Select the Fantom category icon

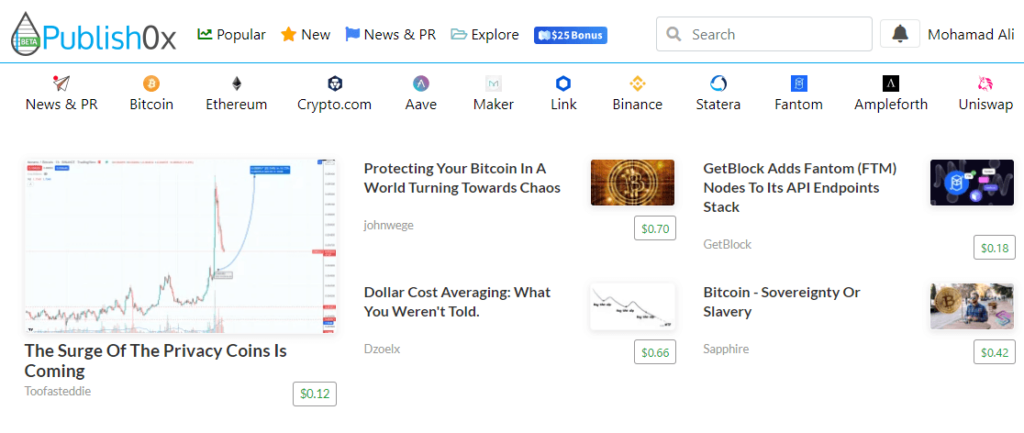[798, 83]
